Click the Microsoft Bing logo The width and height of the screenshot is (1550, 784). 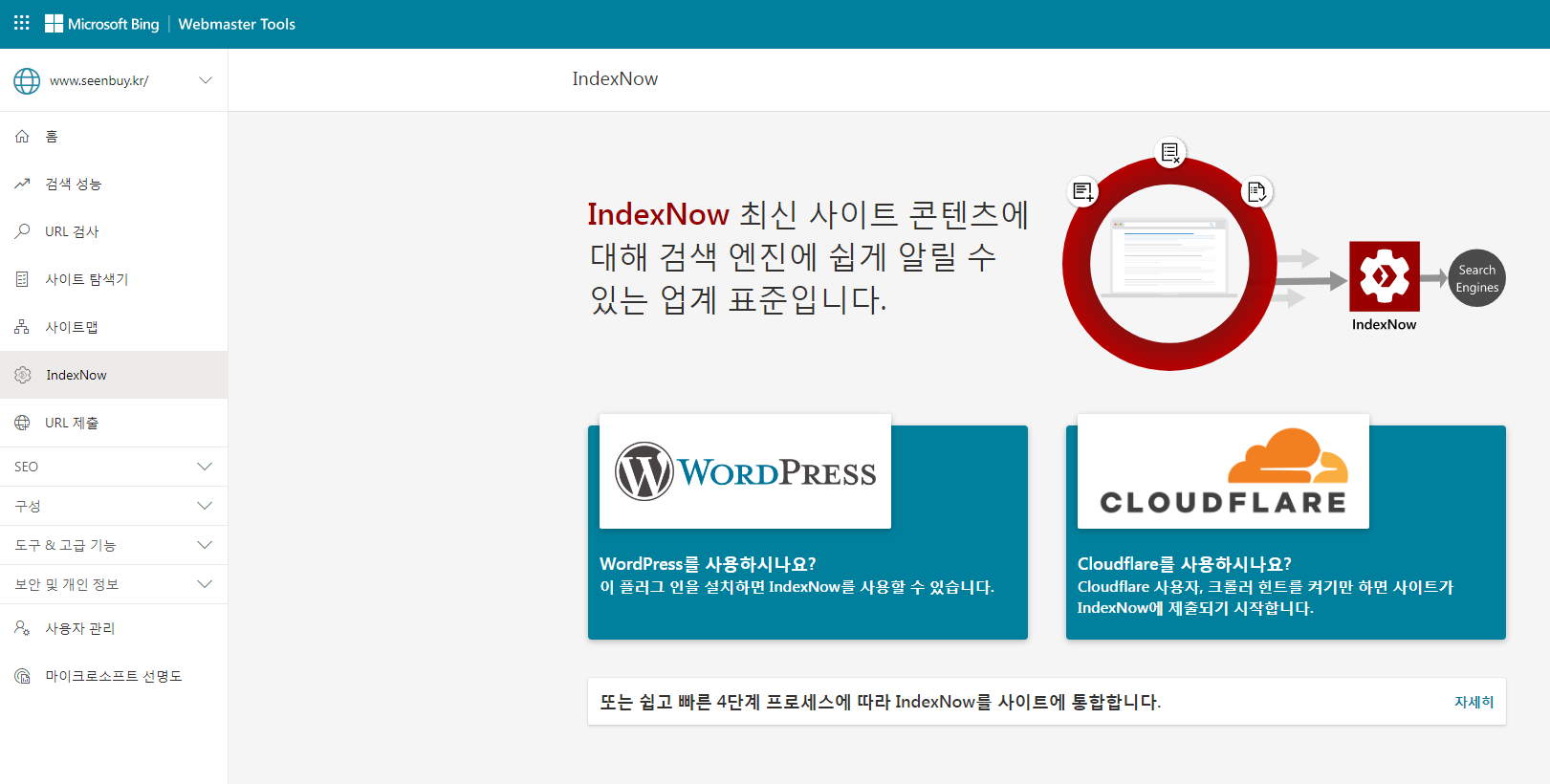[102, 24]
